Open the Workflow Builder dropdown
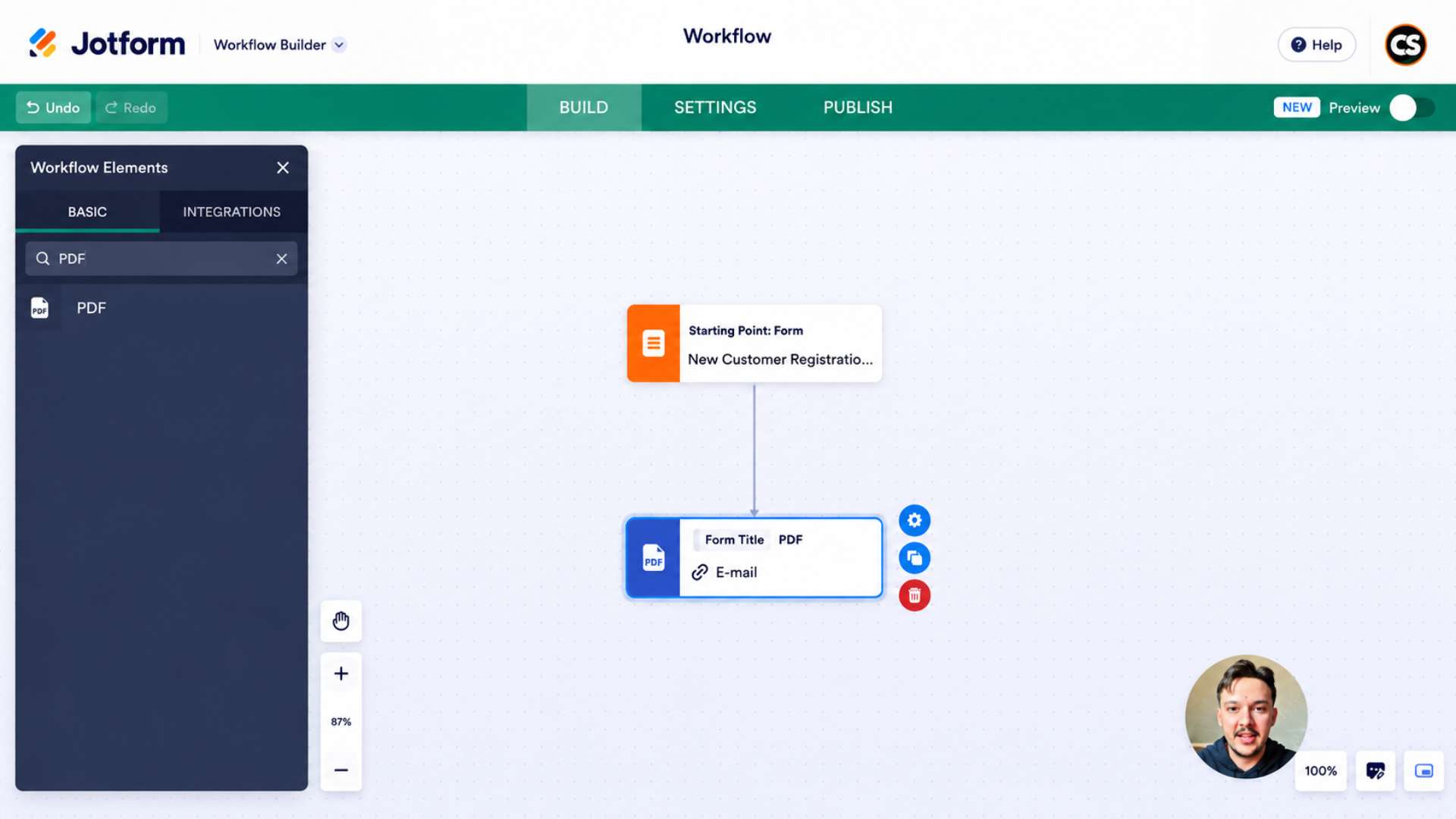Image resolution: width=1456 pixels, height=819 pixels. point(280,45)
